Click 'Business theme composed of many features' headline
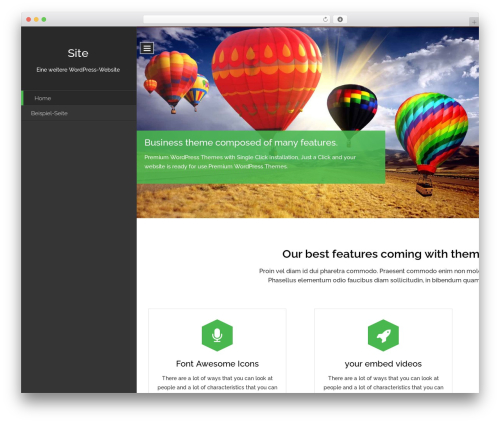The height and width of the screenshot is (423, 500). [x=241, y=143]
